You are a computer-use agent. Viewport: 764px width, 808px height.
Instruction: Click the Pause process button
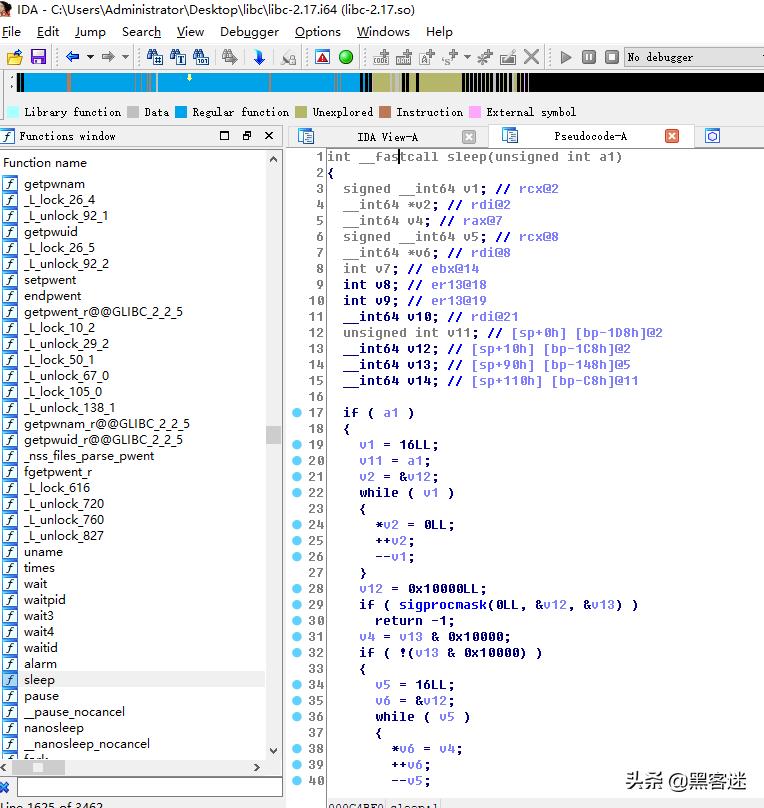[589, 57]
